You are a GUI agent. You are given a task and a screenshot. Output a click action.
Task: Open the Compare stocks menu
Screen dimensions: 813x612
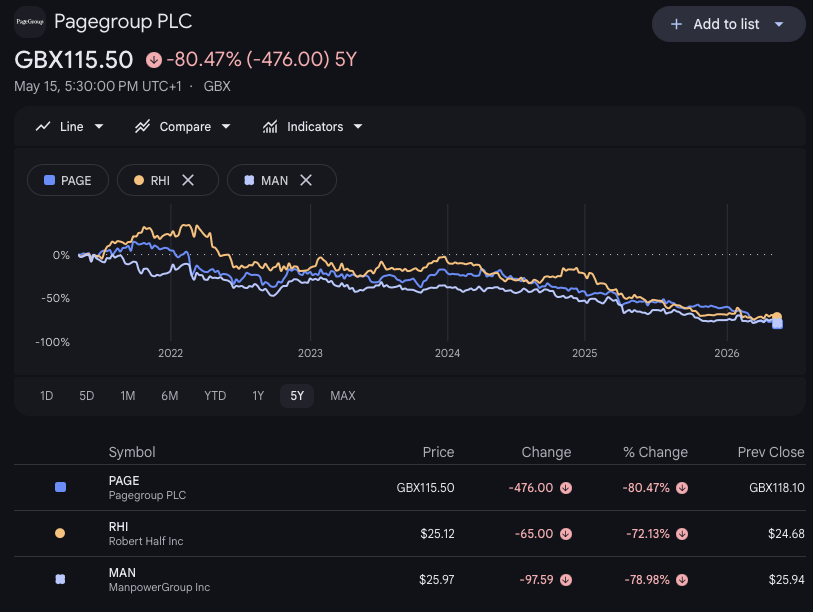click(183, 127)
